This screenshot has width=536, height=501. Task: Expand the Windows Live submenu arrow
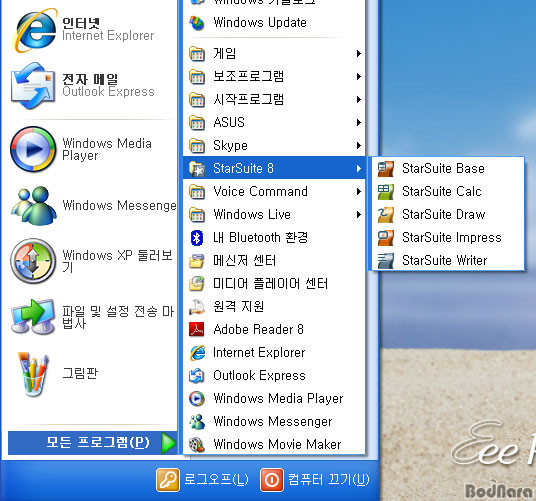359,215
